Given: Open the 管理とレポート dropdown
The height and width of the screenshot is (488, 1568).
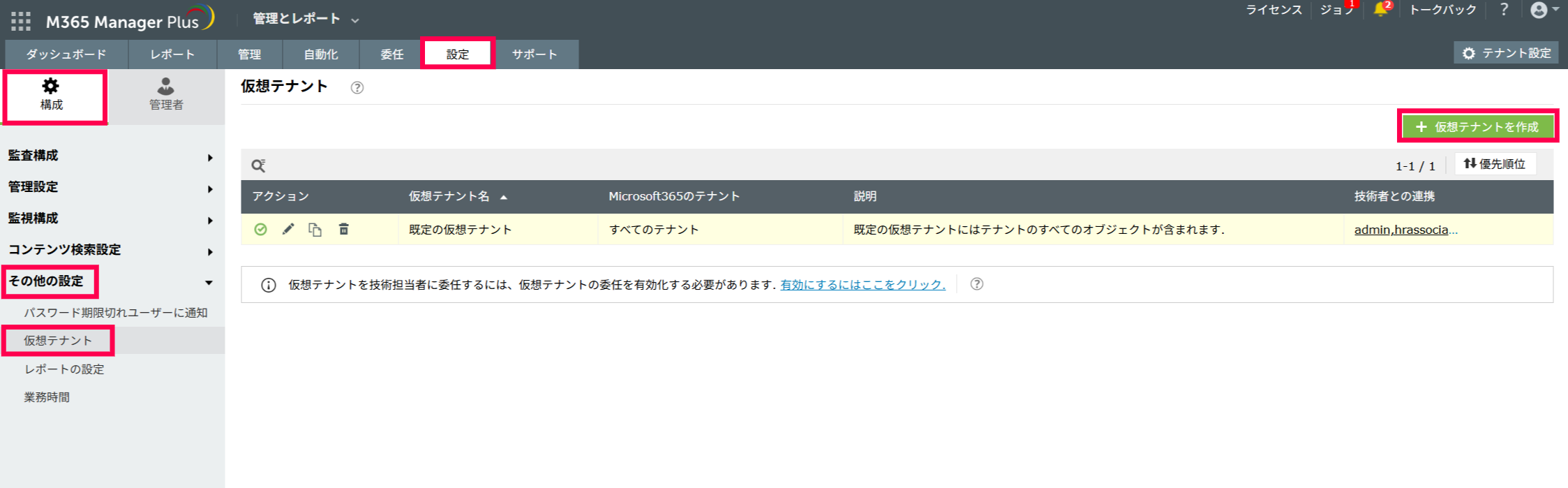Looking at the screenshot, I should 306,19.
